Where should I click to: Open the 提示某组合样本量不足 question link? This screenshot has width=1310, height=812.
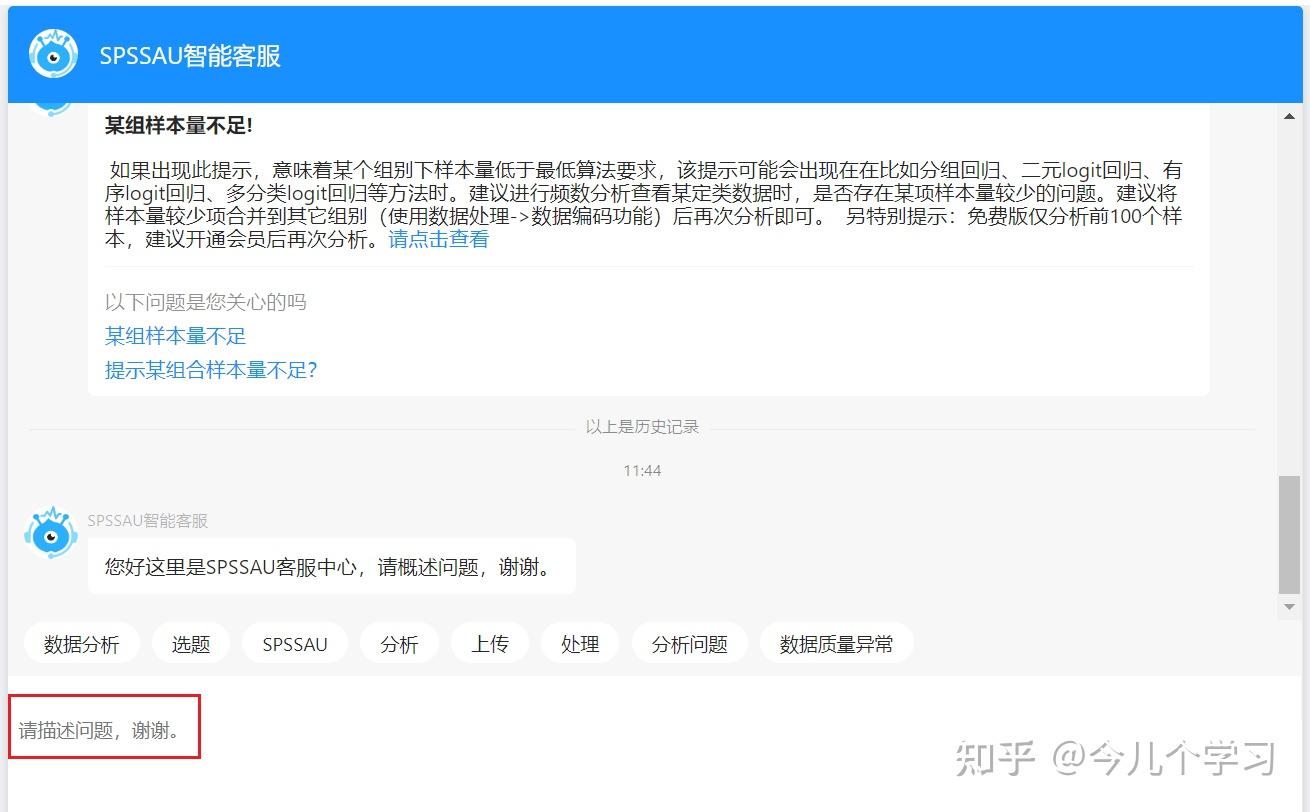click(211, 370)
